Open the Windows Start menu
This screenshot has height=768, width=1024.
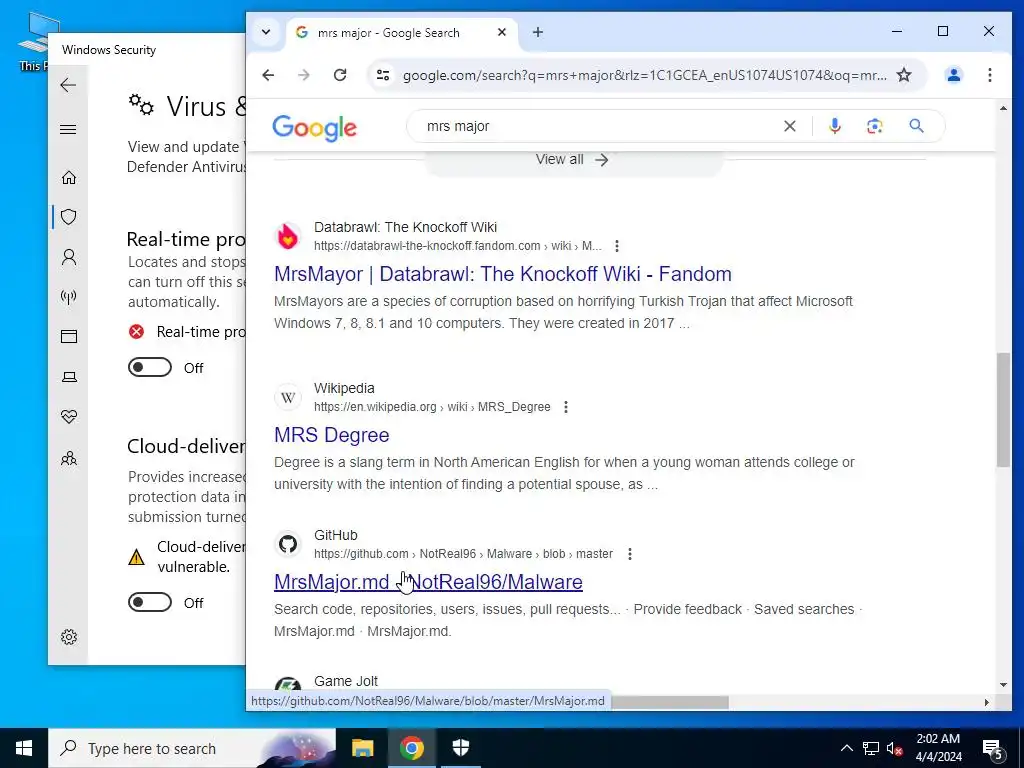coord(24,748)
